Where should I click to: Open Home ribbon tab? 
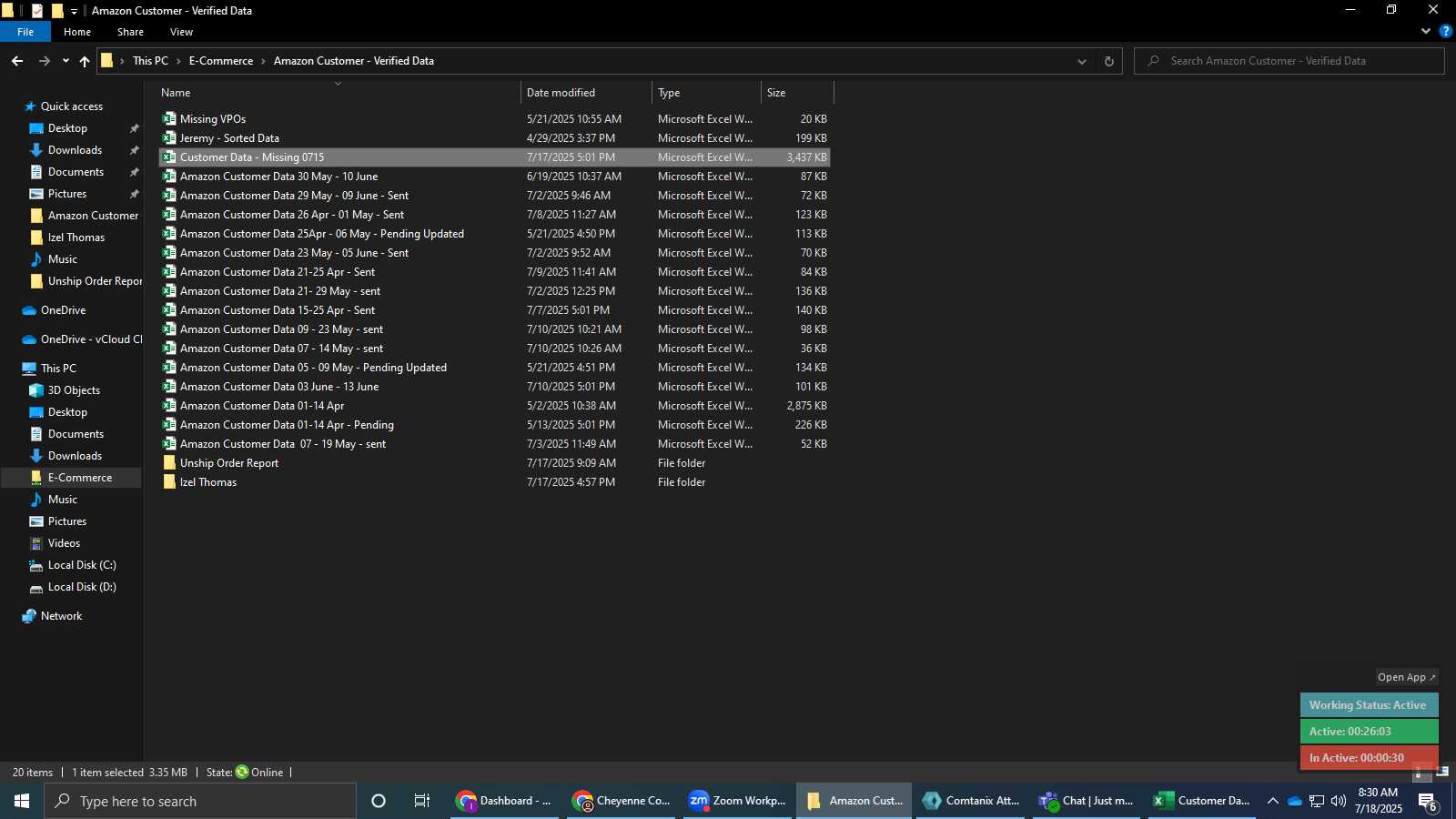coord(77,32)
